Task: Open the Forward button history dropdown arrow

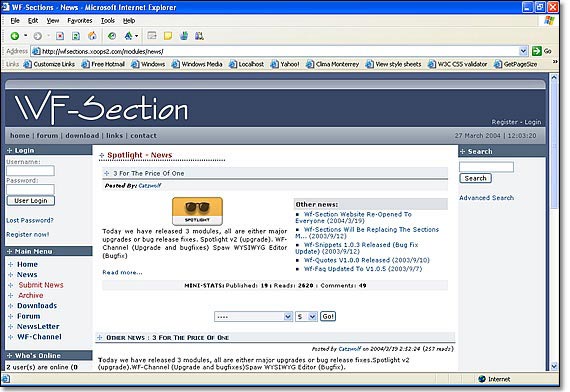Action: pyautogui.click(x=48, y=36)
